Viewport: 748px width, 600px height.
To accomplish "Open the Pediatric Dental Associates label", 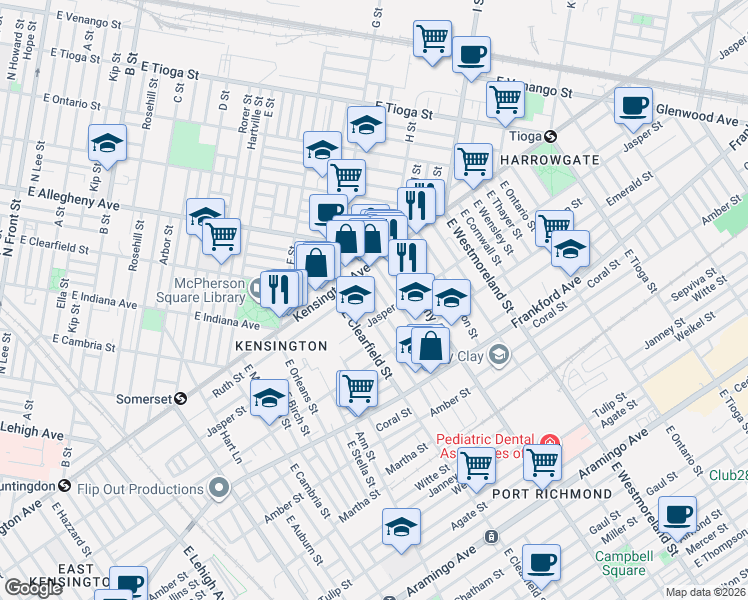I will tap(485, 446).
